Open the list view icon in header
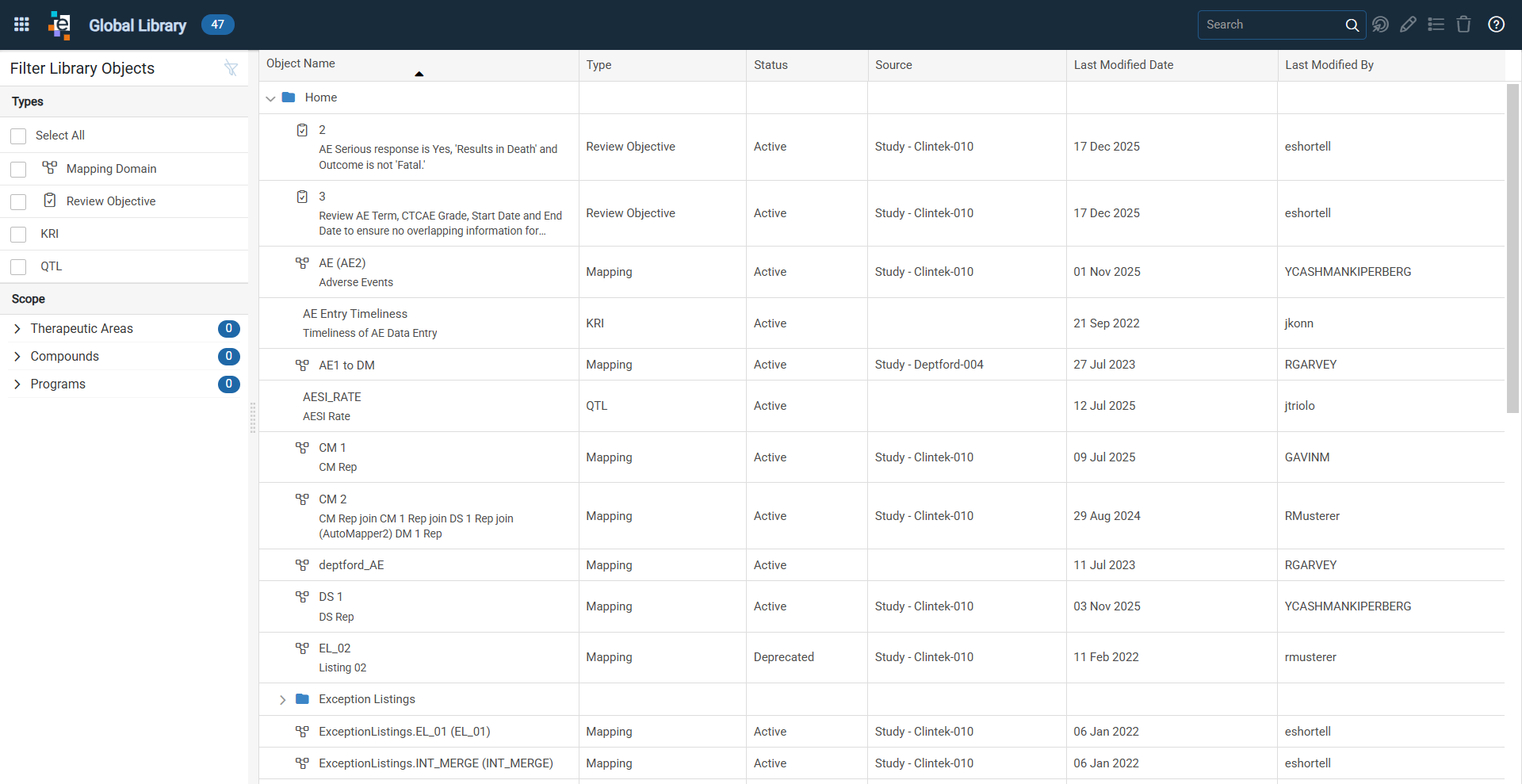The image size is (1522, 784). 1436,25
